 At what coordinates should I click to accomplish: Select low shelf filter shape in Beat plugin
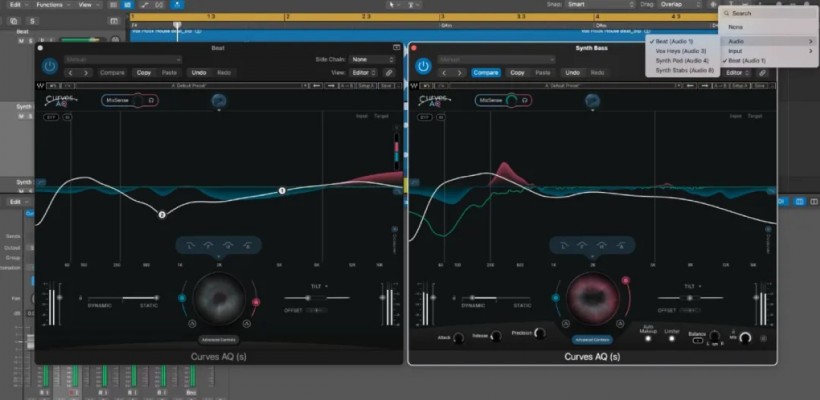tap(191, 245)
